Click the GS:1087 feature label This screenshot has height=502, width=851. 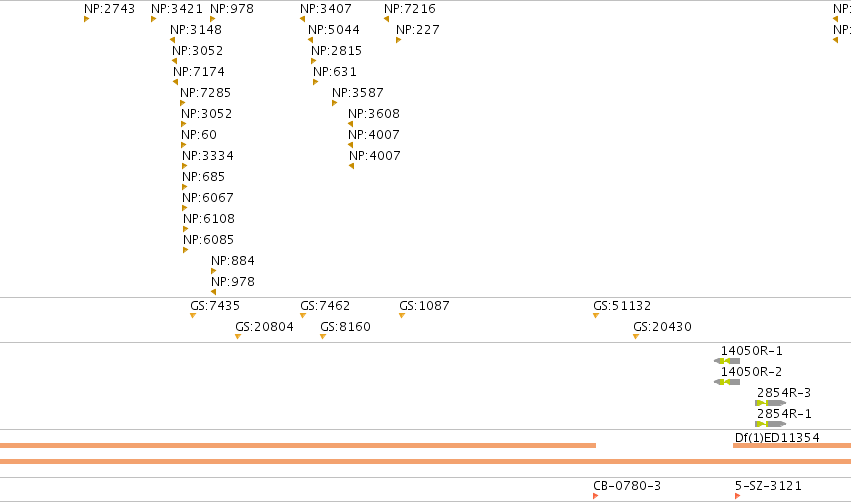click(x=424, y=306)
